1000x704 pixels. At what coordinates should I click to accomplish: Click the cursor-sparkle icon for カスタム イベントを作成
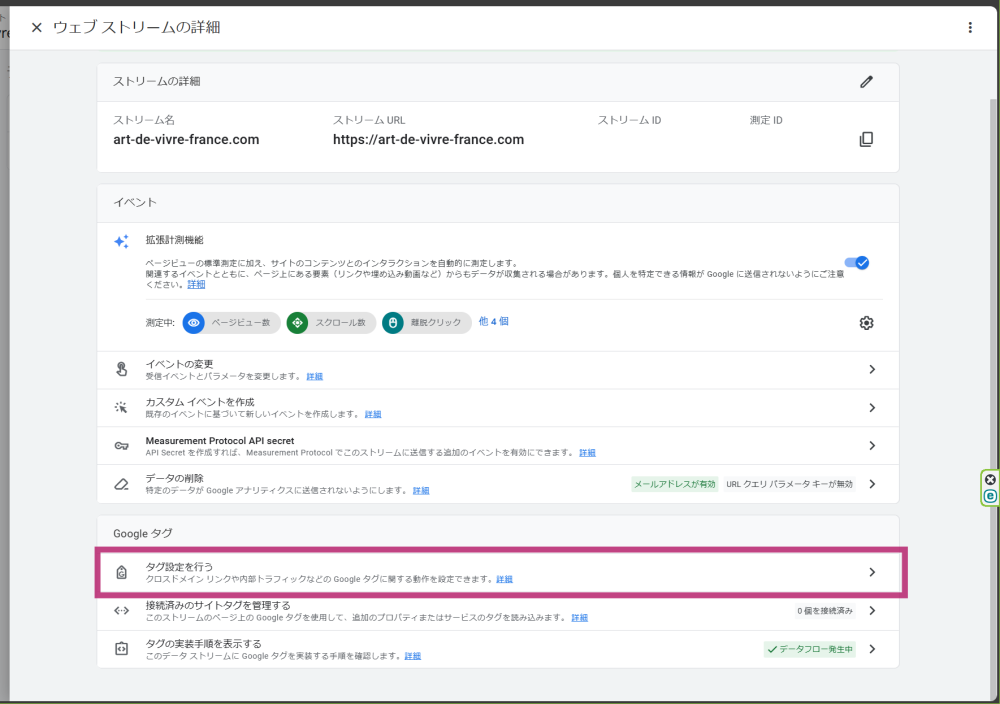pos(121,407)
